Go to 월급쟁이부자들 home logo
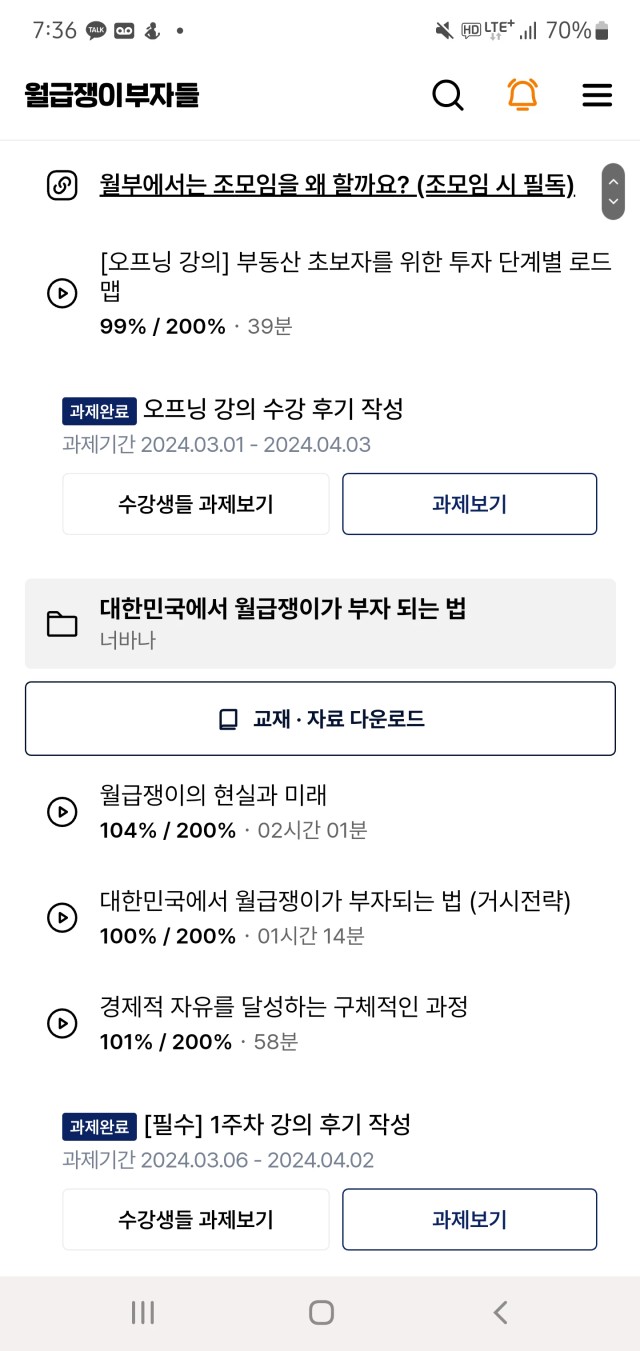This screenshot has height=1351, width=640. click(x=112, y=95)
